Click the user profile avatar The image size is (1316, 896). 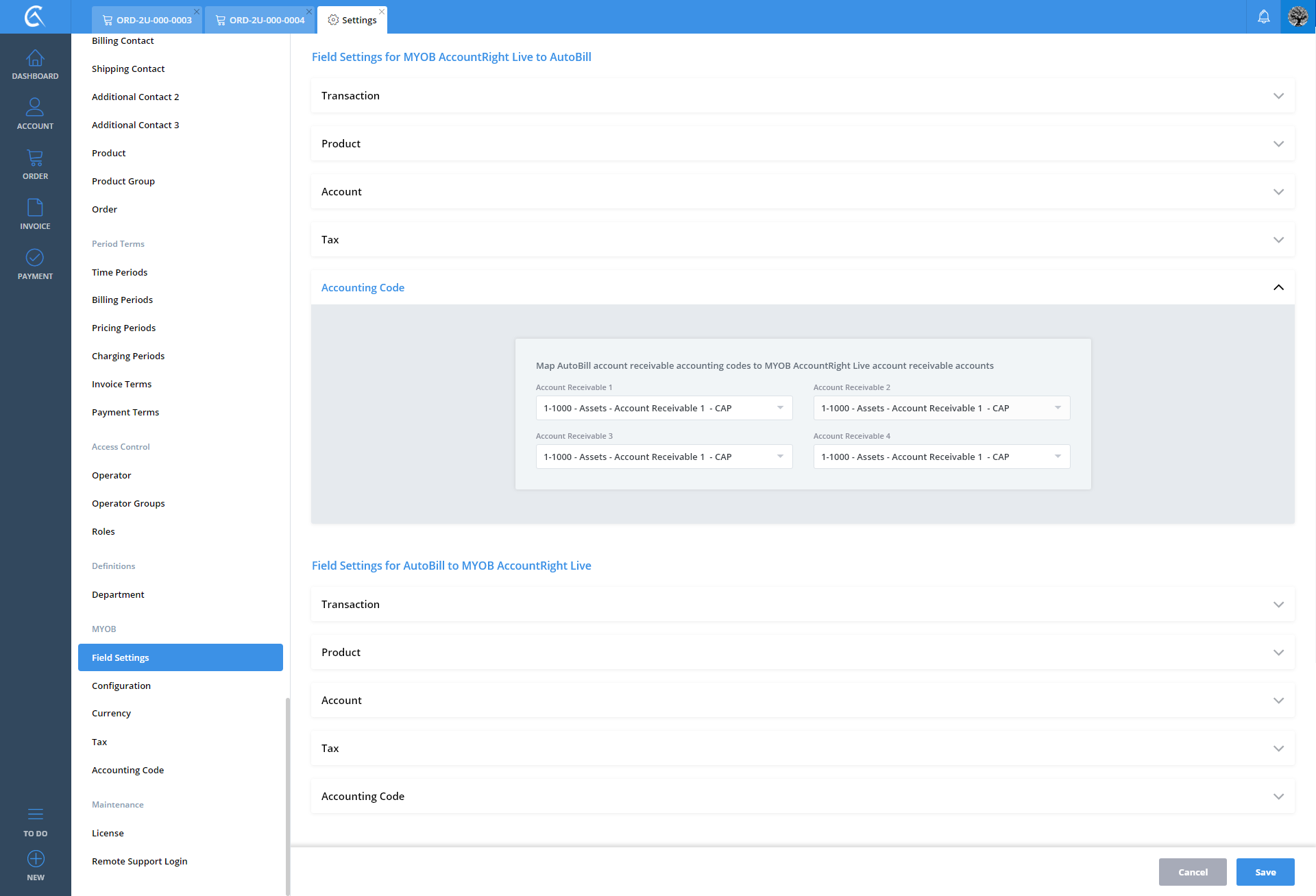(x=1297, y=16)
